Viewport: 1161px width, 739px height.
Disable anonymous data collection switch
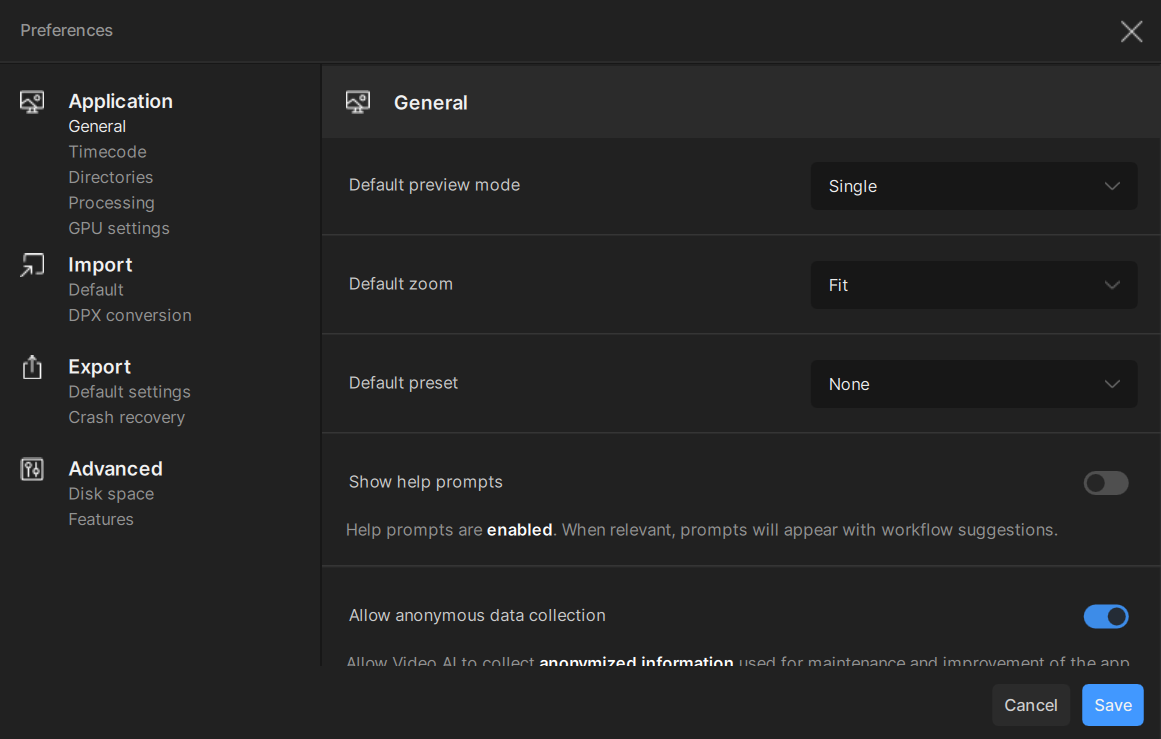click(x=1106, y=616)
